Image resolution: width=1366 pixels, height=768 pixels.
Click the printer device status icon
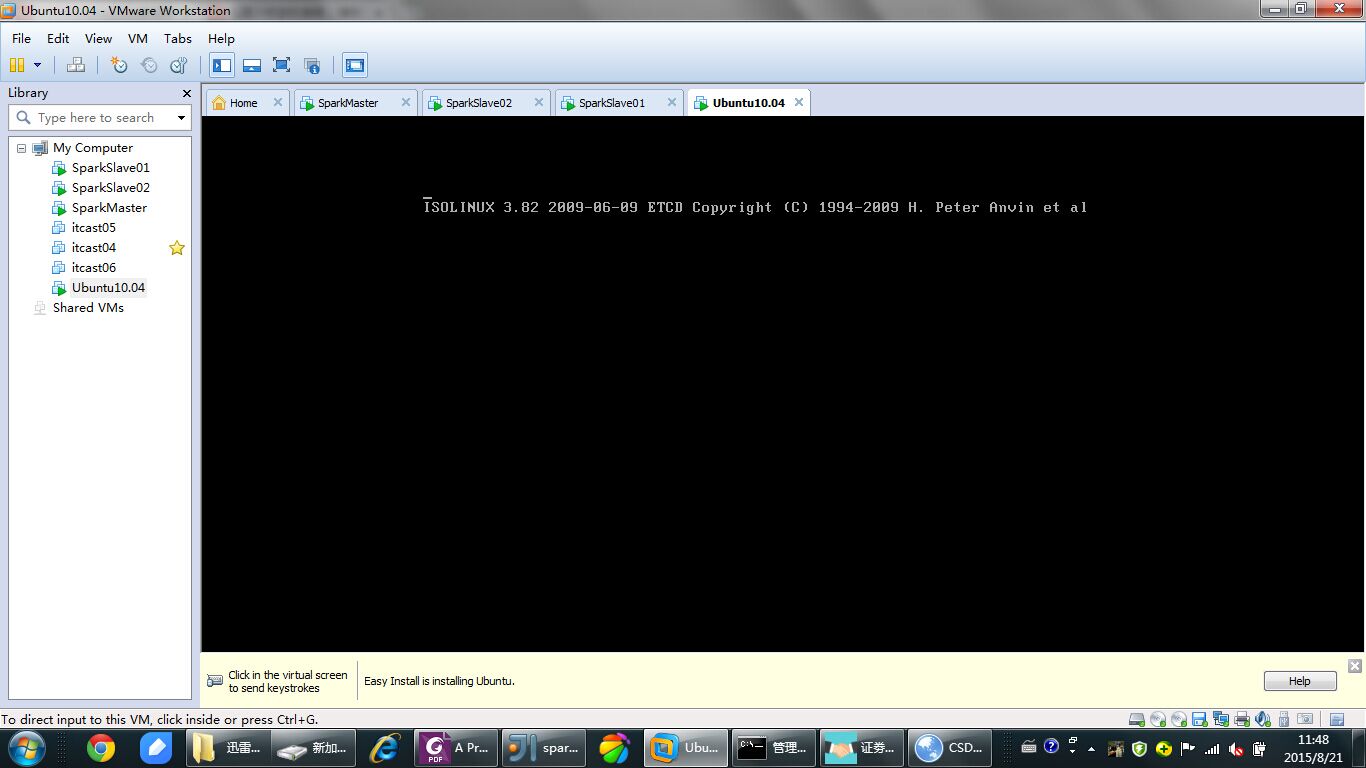tap(1241, 719)
